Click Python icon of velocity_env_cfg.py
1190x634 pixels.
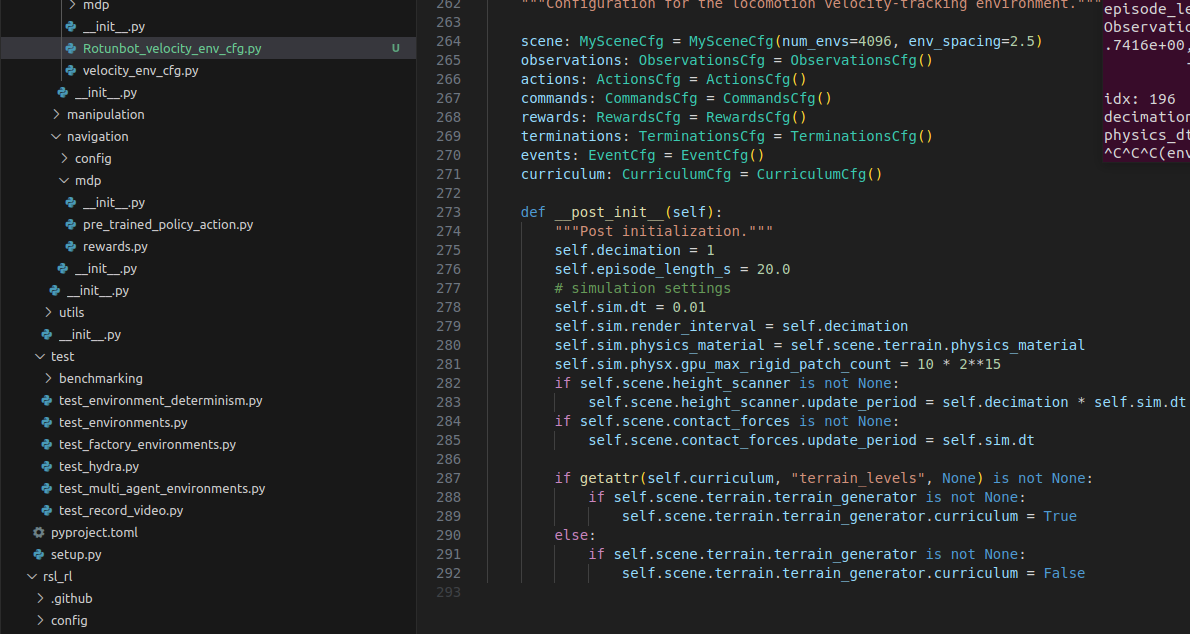(x=71, y=70)
